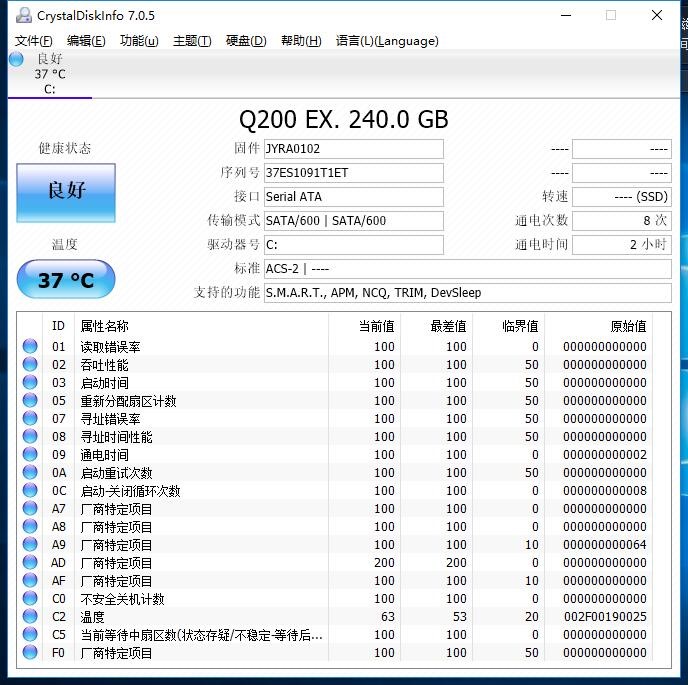Click status icon for row A9

30,544
